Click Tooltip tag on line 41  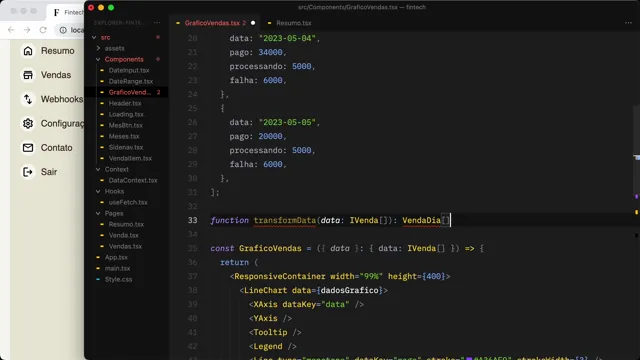(270, 333)
